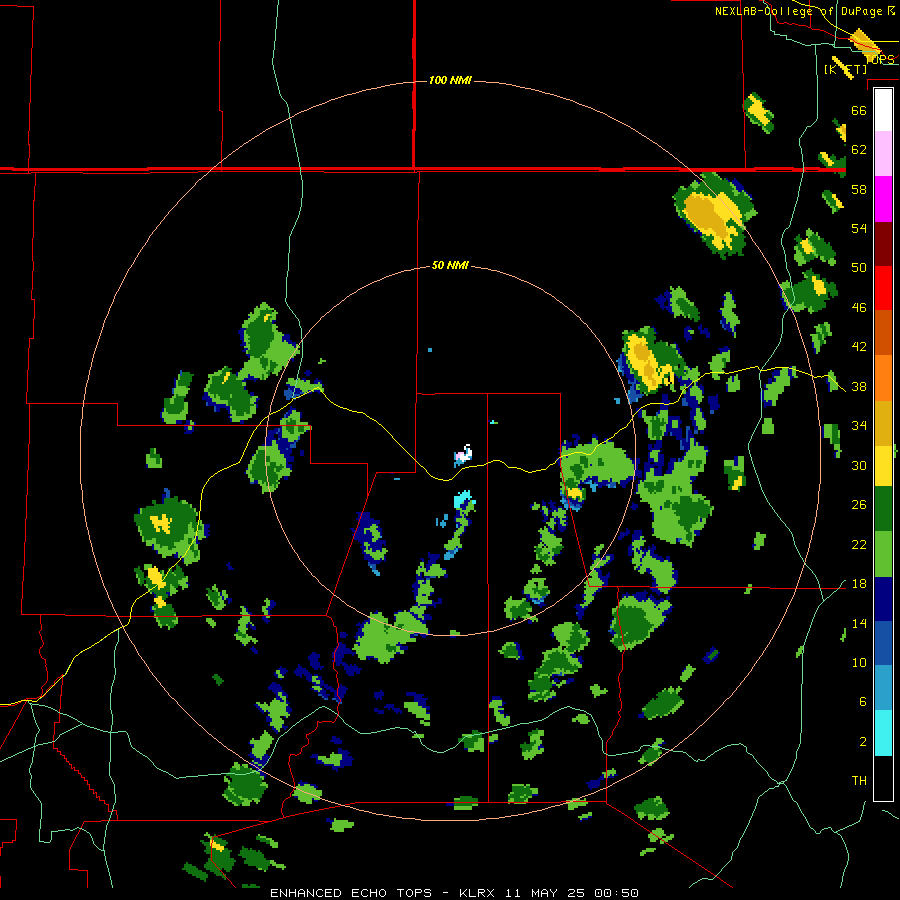Click the cyan legend swatch above TH

click(x=883, y=733)
